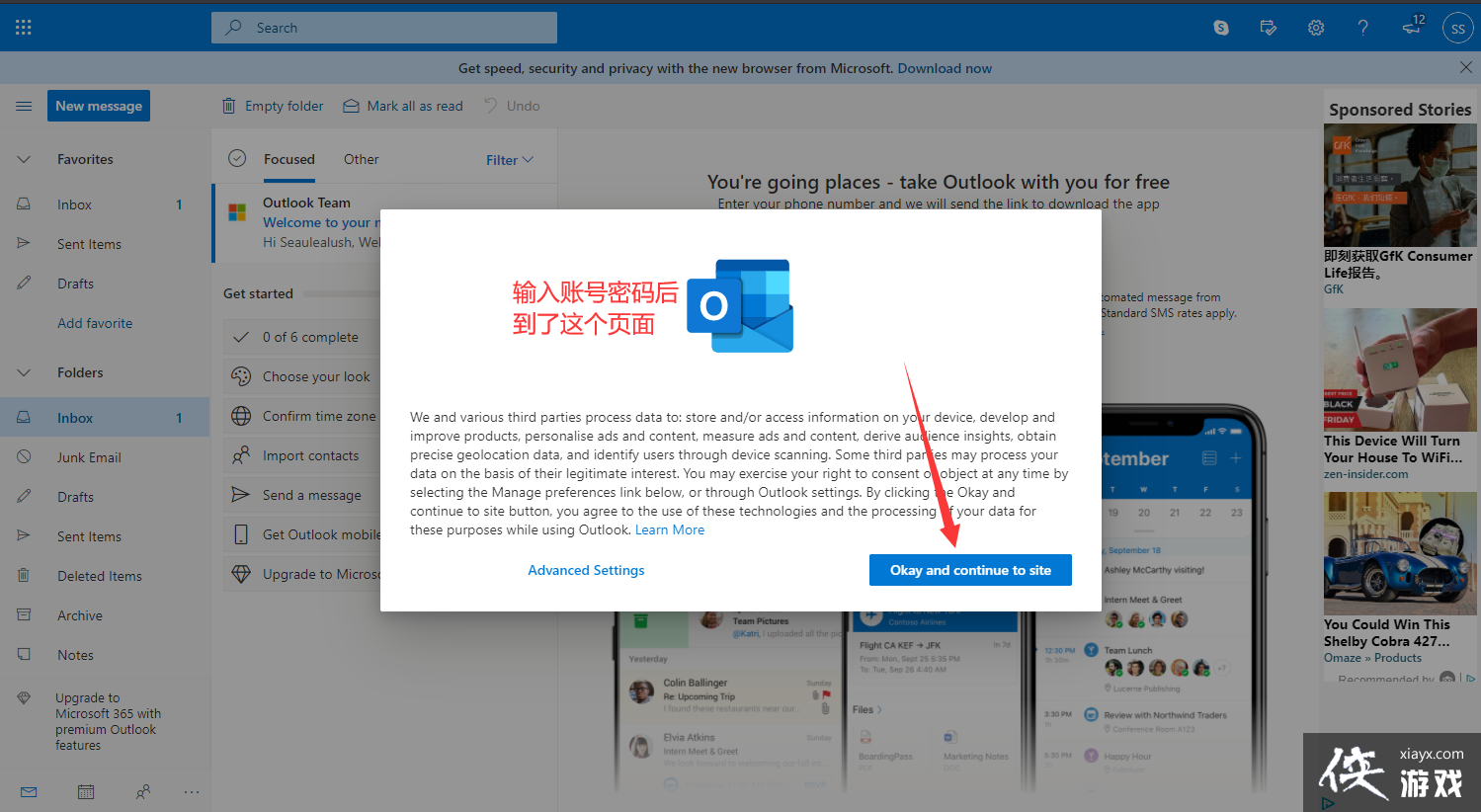Click the Skype icon in header

point(1221,28)
